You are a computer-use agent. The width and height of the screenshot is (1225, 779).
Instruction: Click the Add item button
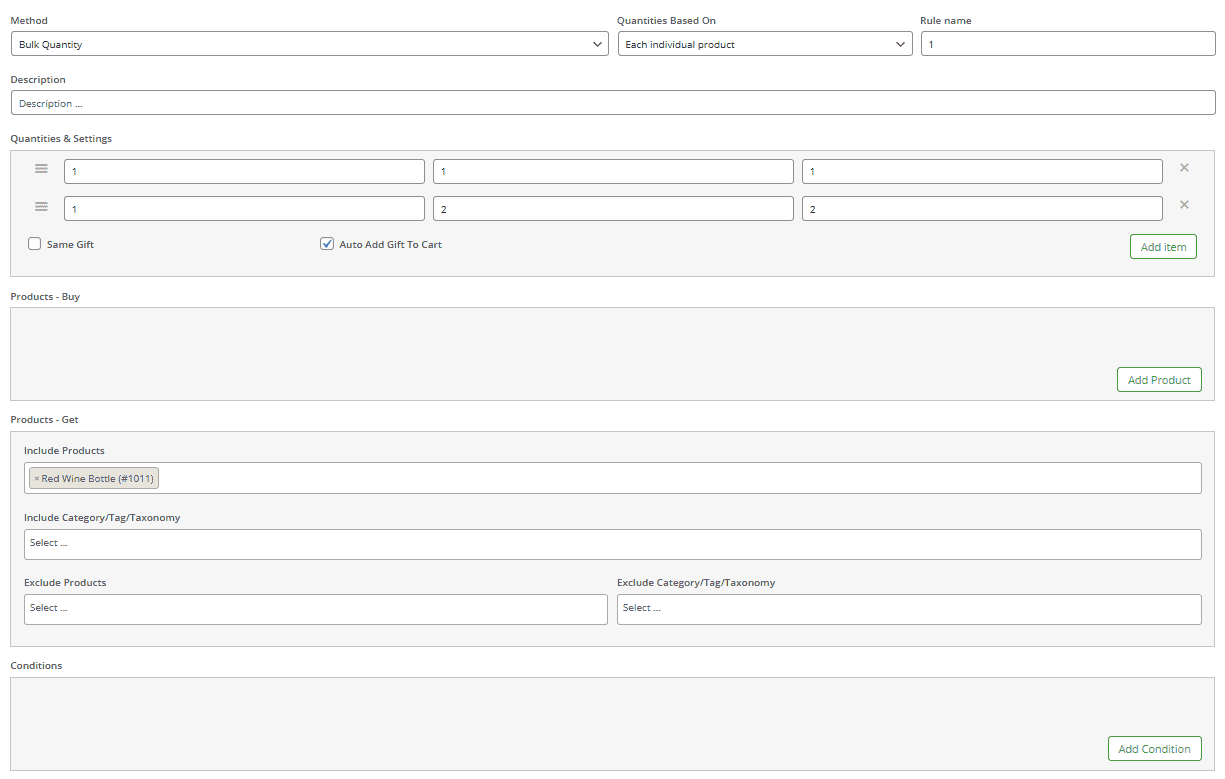click(x=1163, y=246)
